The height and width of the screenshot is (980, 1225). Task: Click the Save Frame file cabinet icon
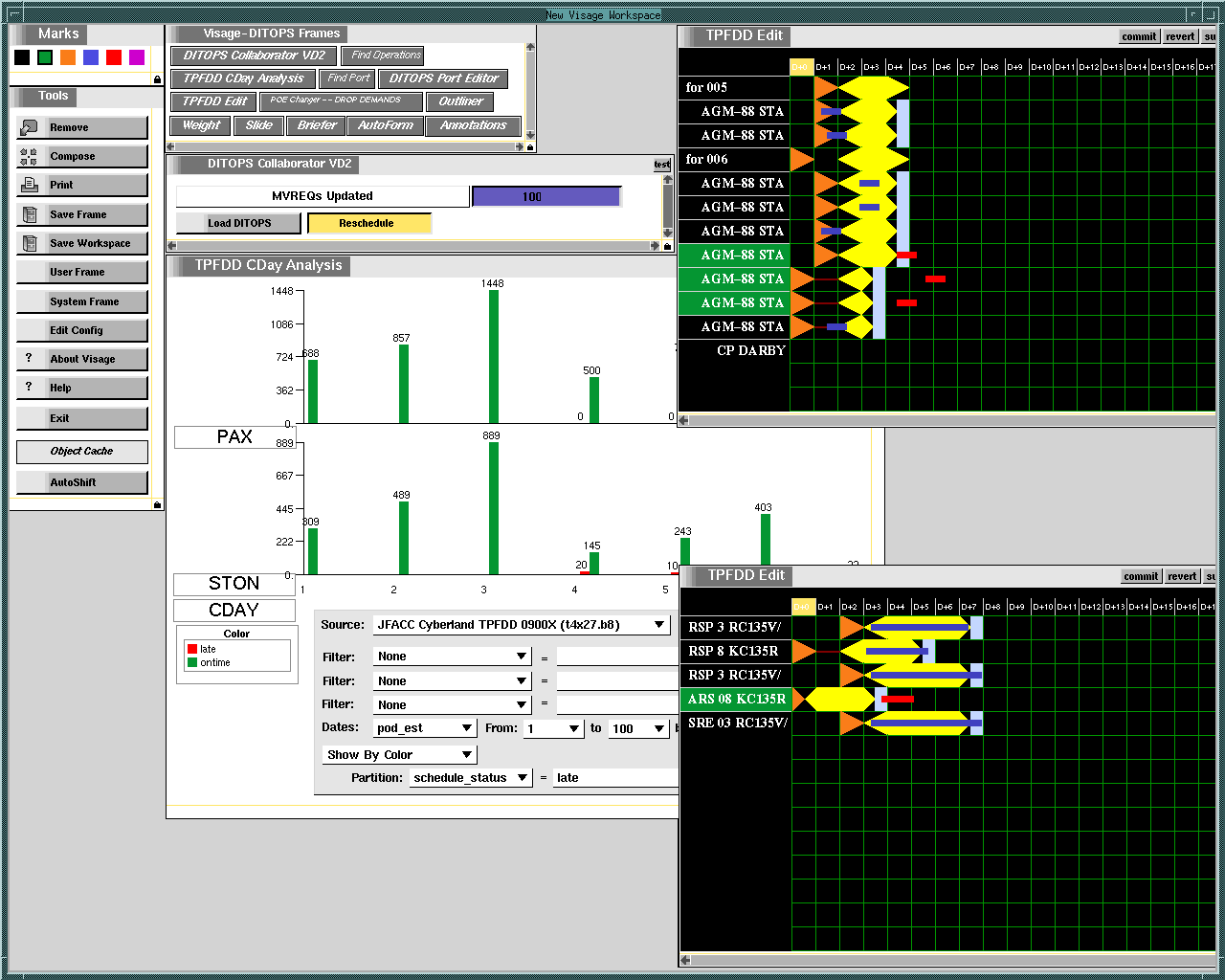29,214
